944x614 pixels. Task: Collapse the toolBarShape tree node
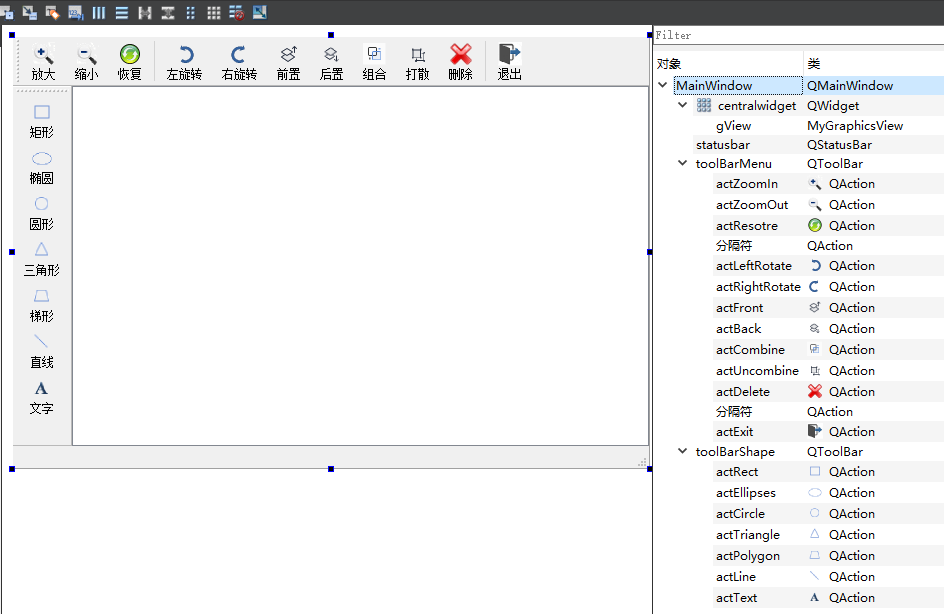pos(682,451)
